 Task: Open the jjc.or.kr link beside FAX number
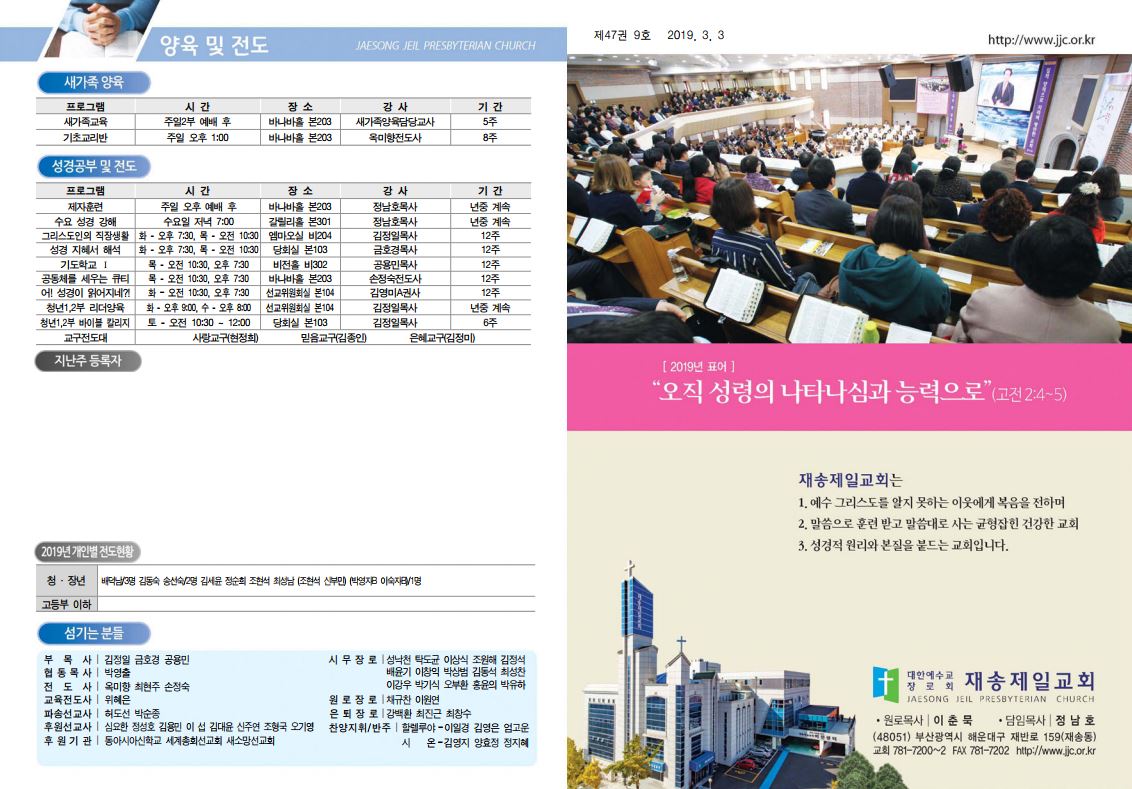pyautogui.click(x=1055, y=751)
